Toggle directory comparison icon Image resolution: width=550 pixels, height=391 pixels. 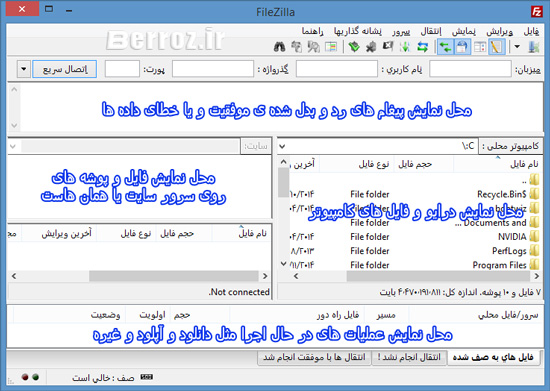[314, 47]
